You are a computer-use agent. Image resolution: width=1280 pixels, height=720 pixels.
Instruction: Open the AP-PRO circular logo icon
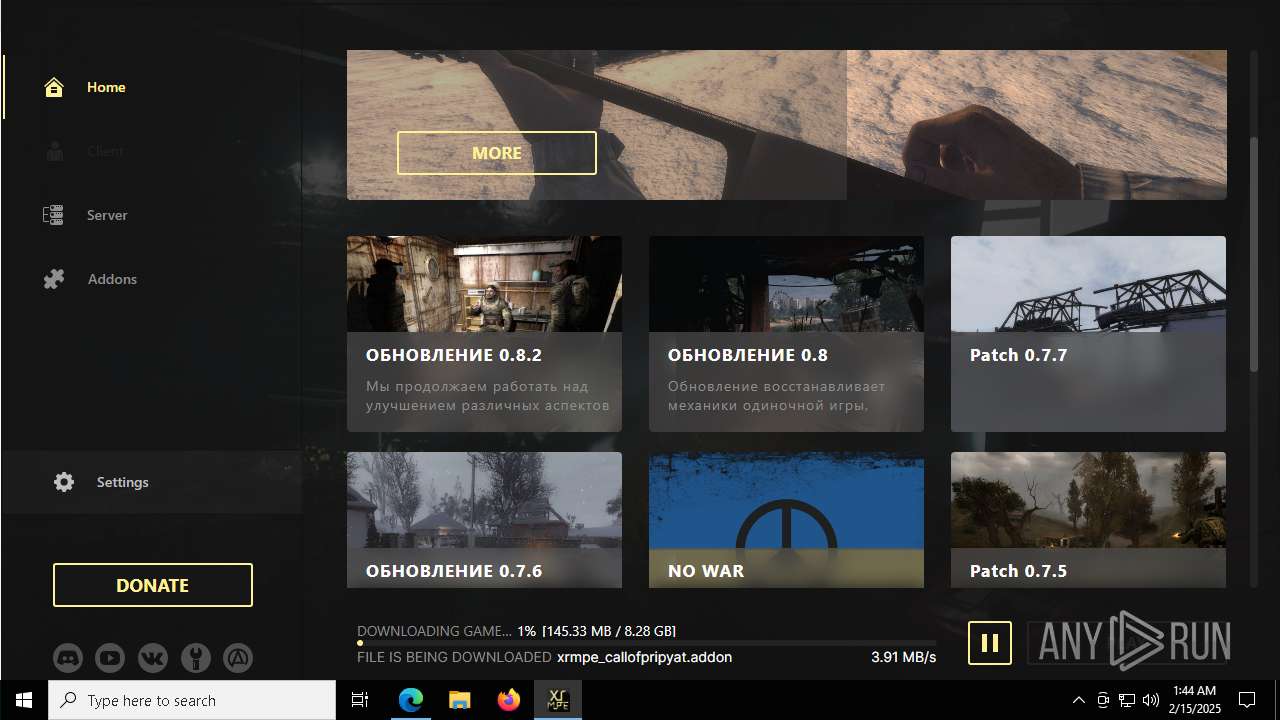[238, 658]
